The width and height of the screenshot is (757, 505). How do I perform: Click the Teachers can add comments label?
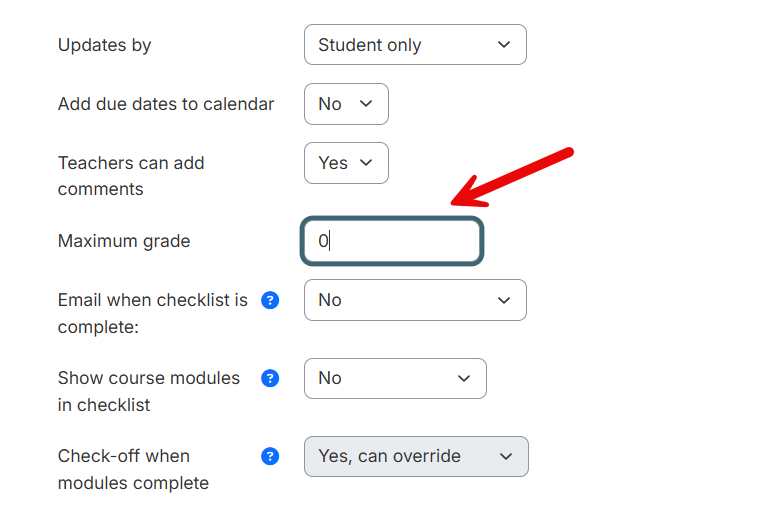(131, 176)
